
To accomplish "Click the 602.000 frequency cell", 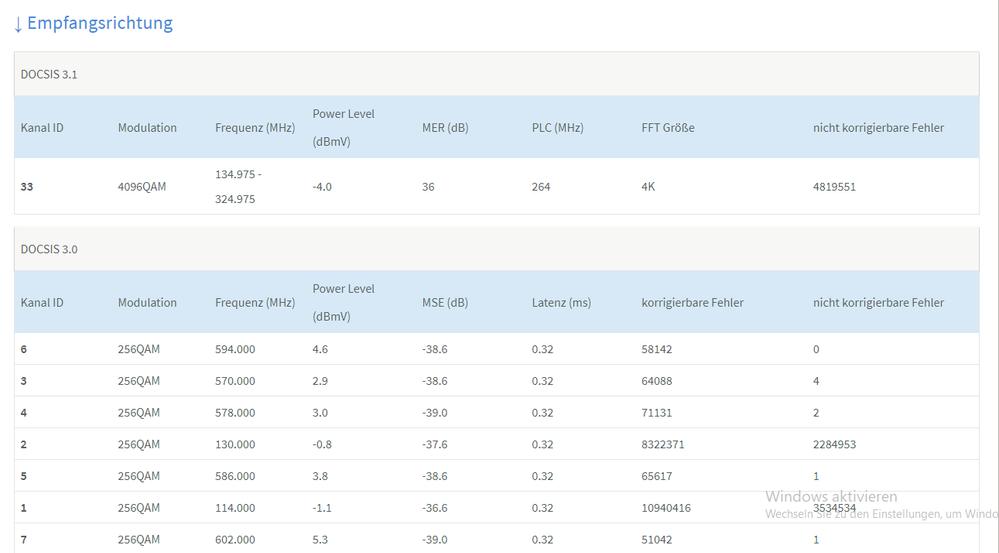I will [x=235, y=539].
